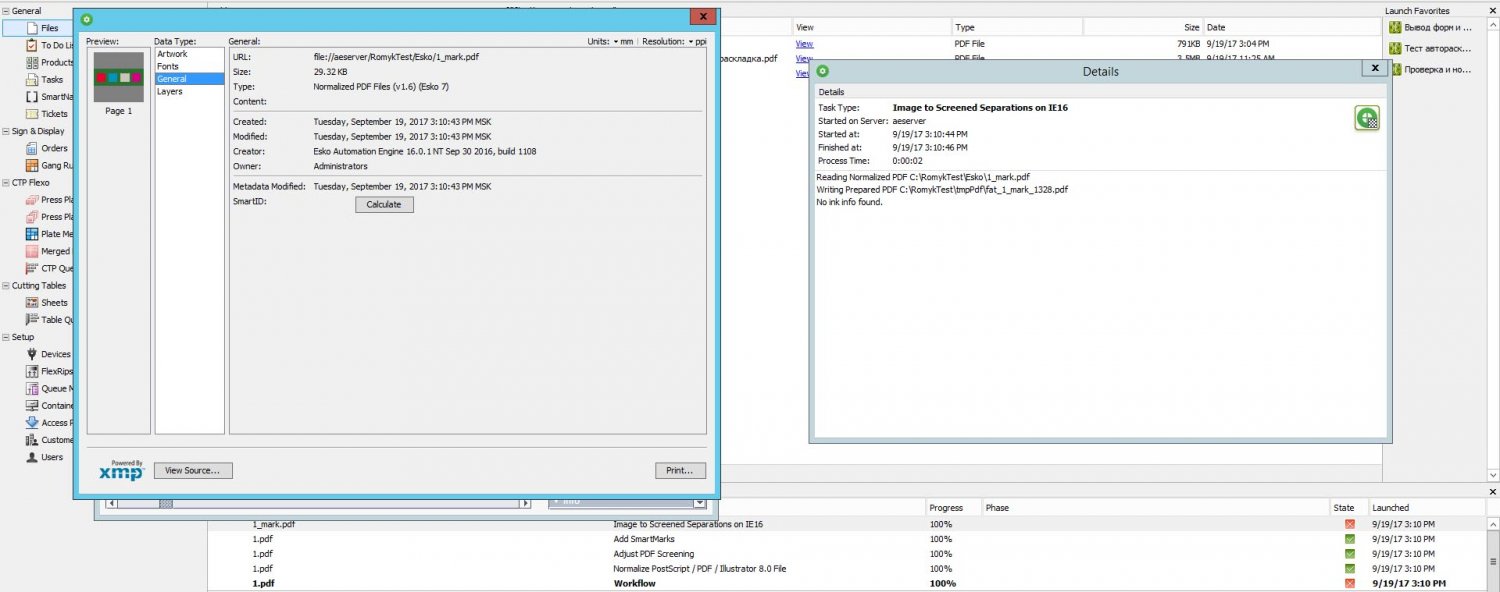1500x592 pixels.
Task: Open the Gang Run icon in sidebar
Action: (32, 165)
